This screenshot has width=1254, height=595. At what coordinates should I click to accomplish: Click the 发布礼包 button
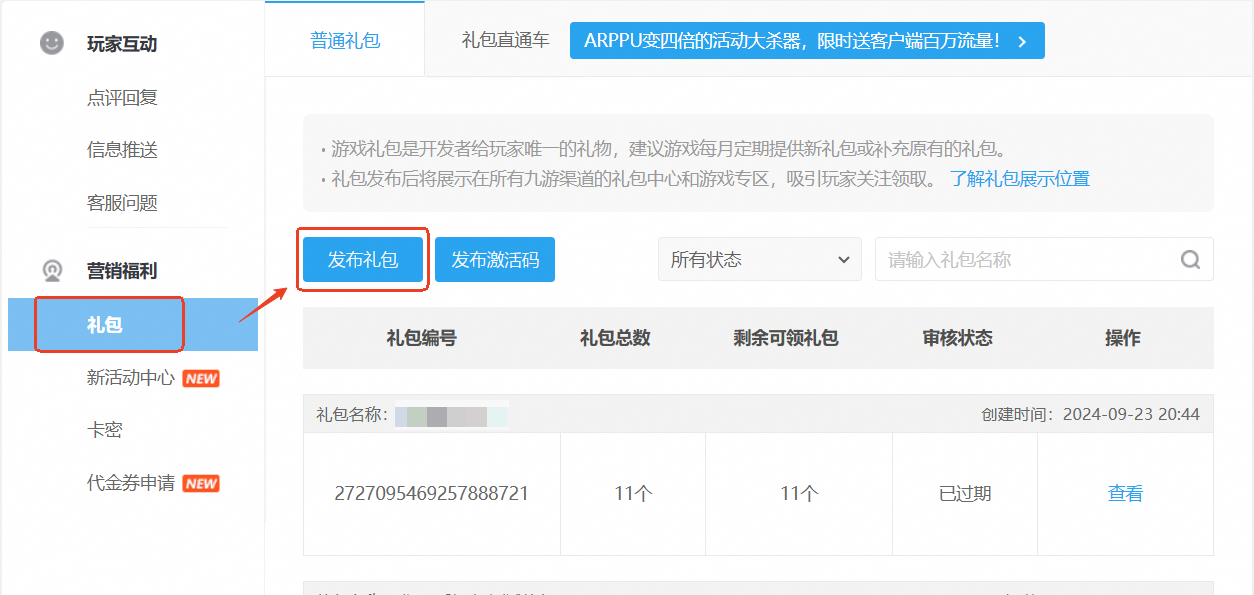(x=363, y=260)
